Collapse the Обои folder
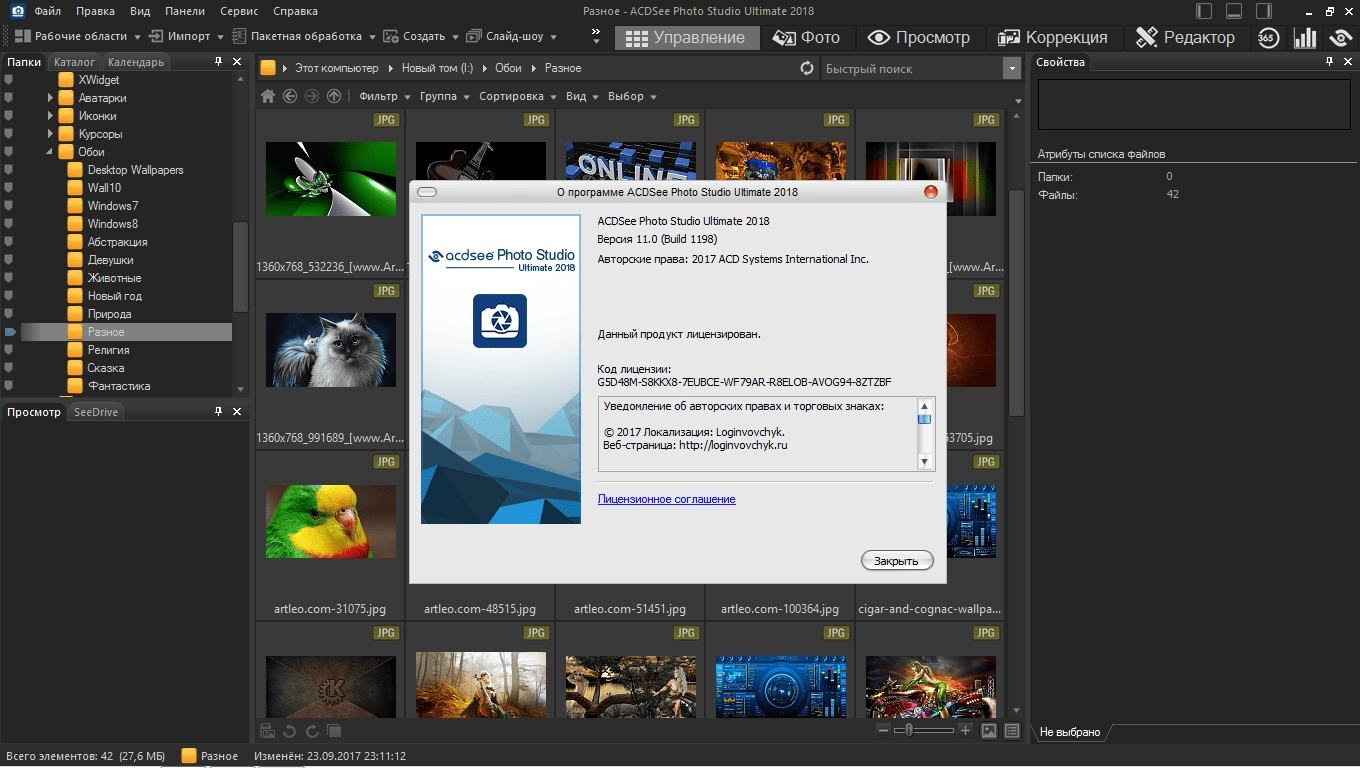Screen dimensions: 1360x768 (50, 152)
